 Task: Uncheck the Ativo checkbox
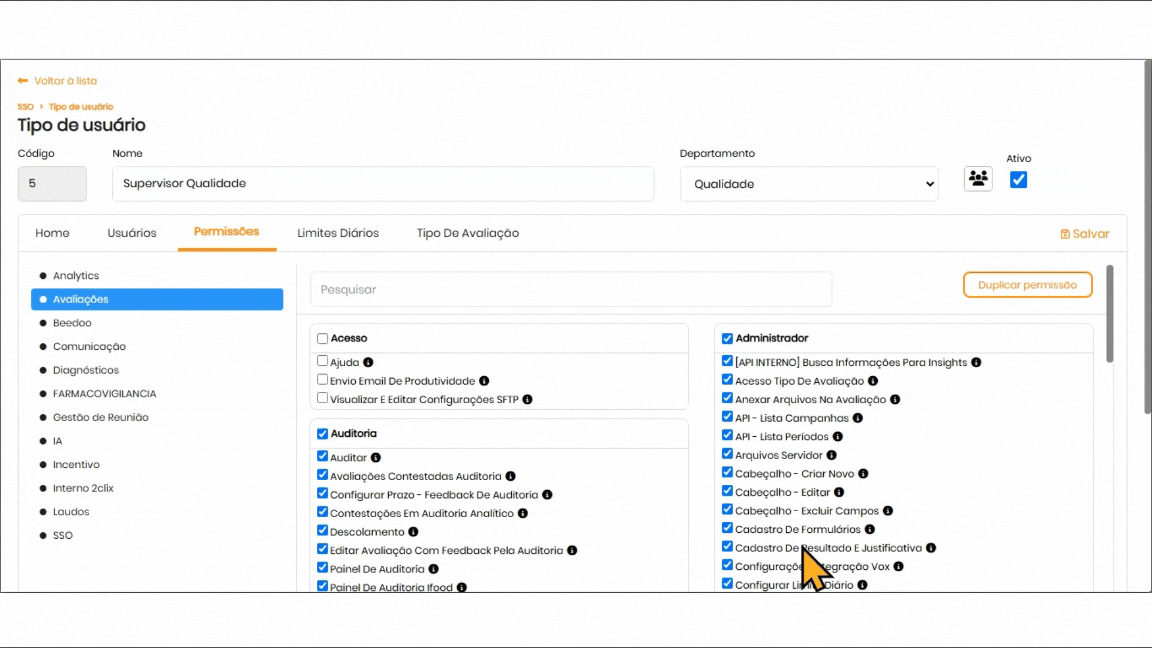pos(1018,180)
